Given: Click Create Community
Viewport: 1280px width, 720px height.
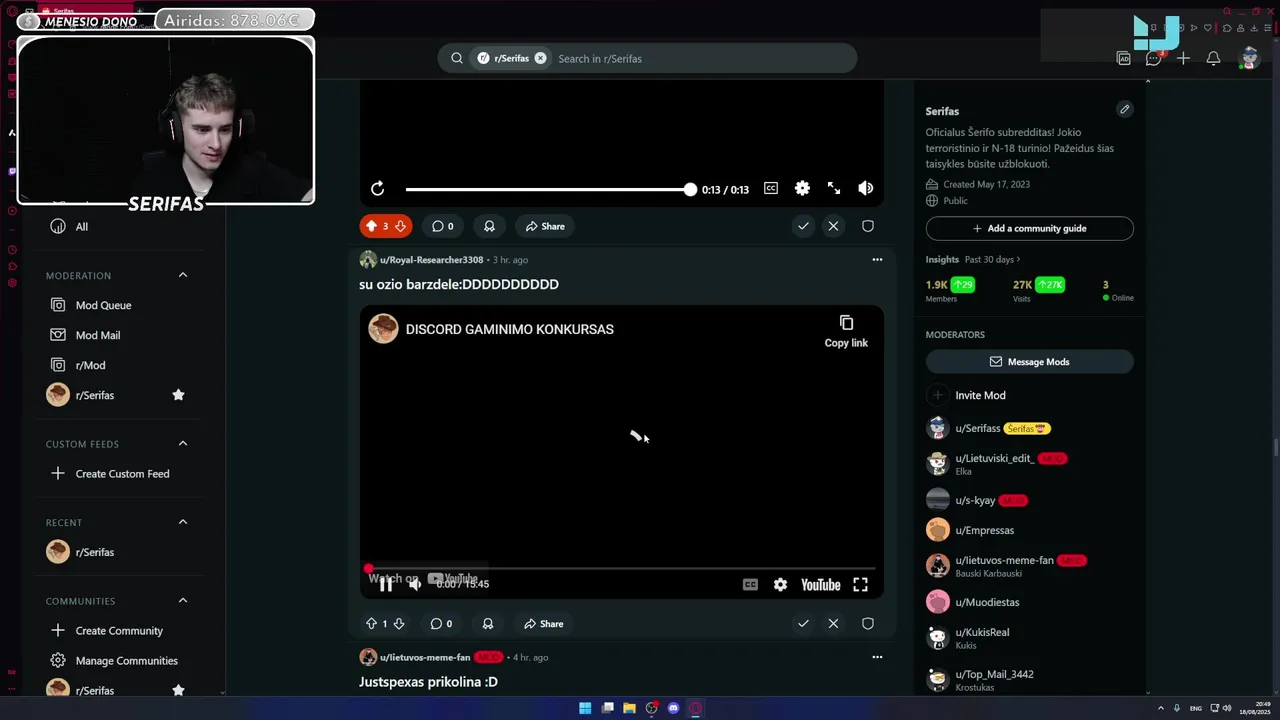Looking at the screenshot, I should 119,631.
